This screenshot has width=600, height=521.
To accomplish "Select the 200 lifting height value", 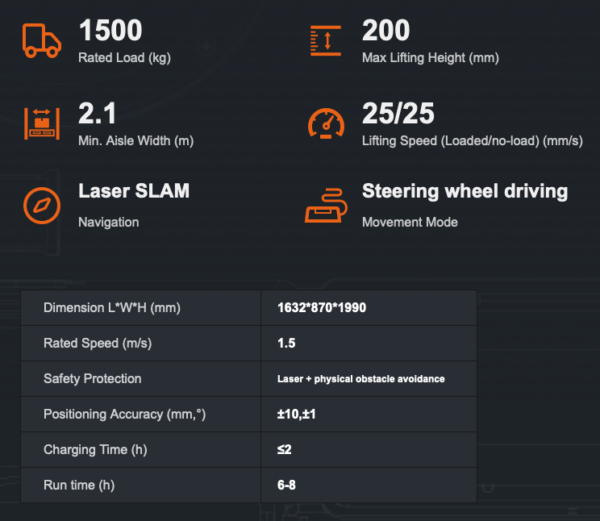I will pos(386,30).
